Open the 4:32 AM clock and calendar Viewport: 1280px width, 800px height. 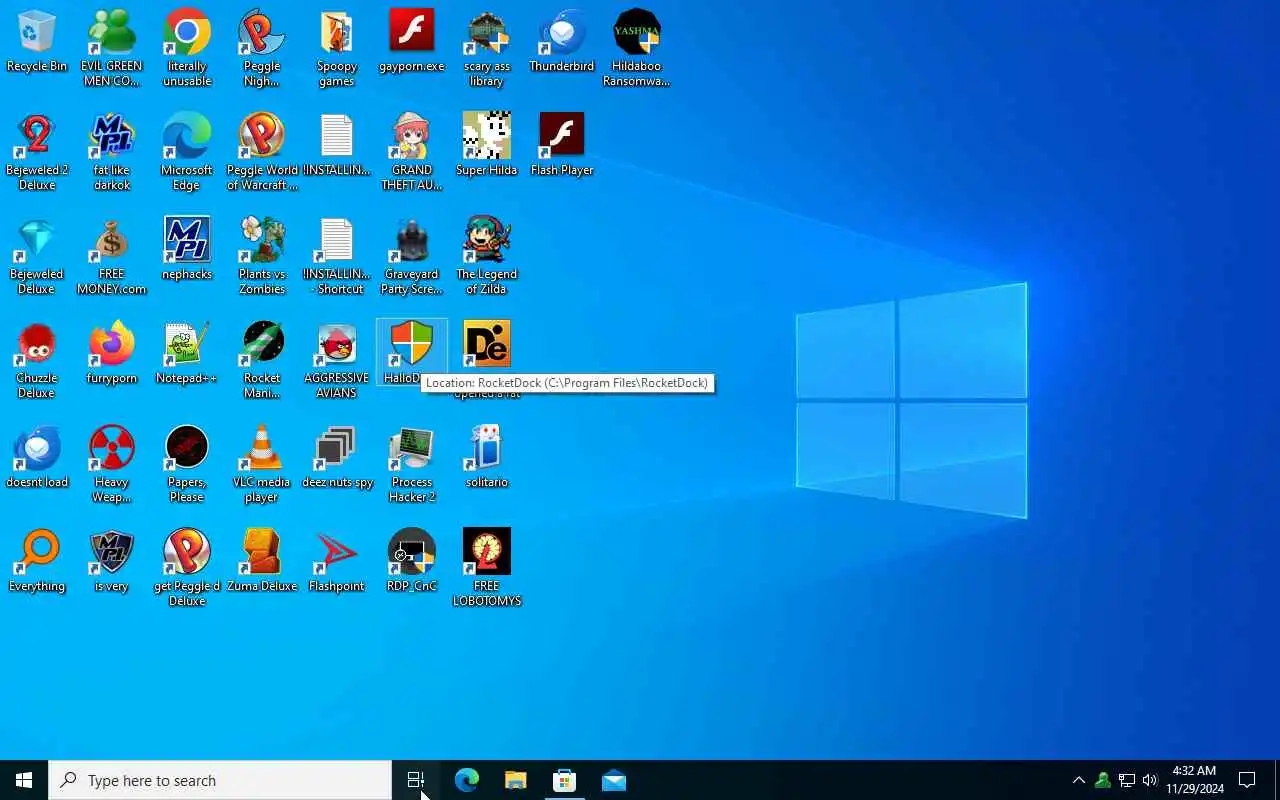point(1194,780)
